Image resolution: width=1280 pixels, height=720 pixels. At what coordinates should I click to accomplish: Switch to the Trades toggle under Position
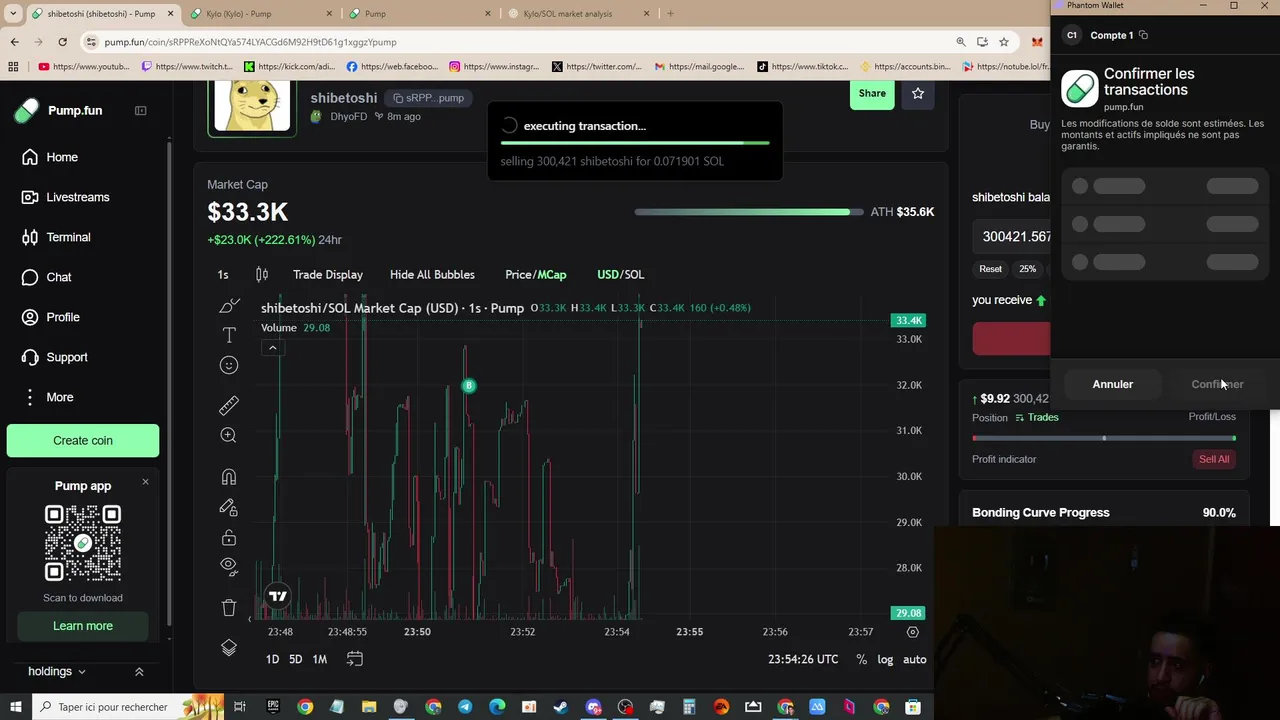click(x=1037, y=417)
